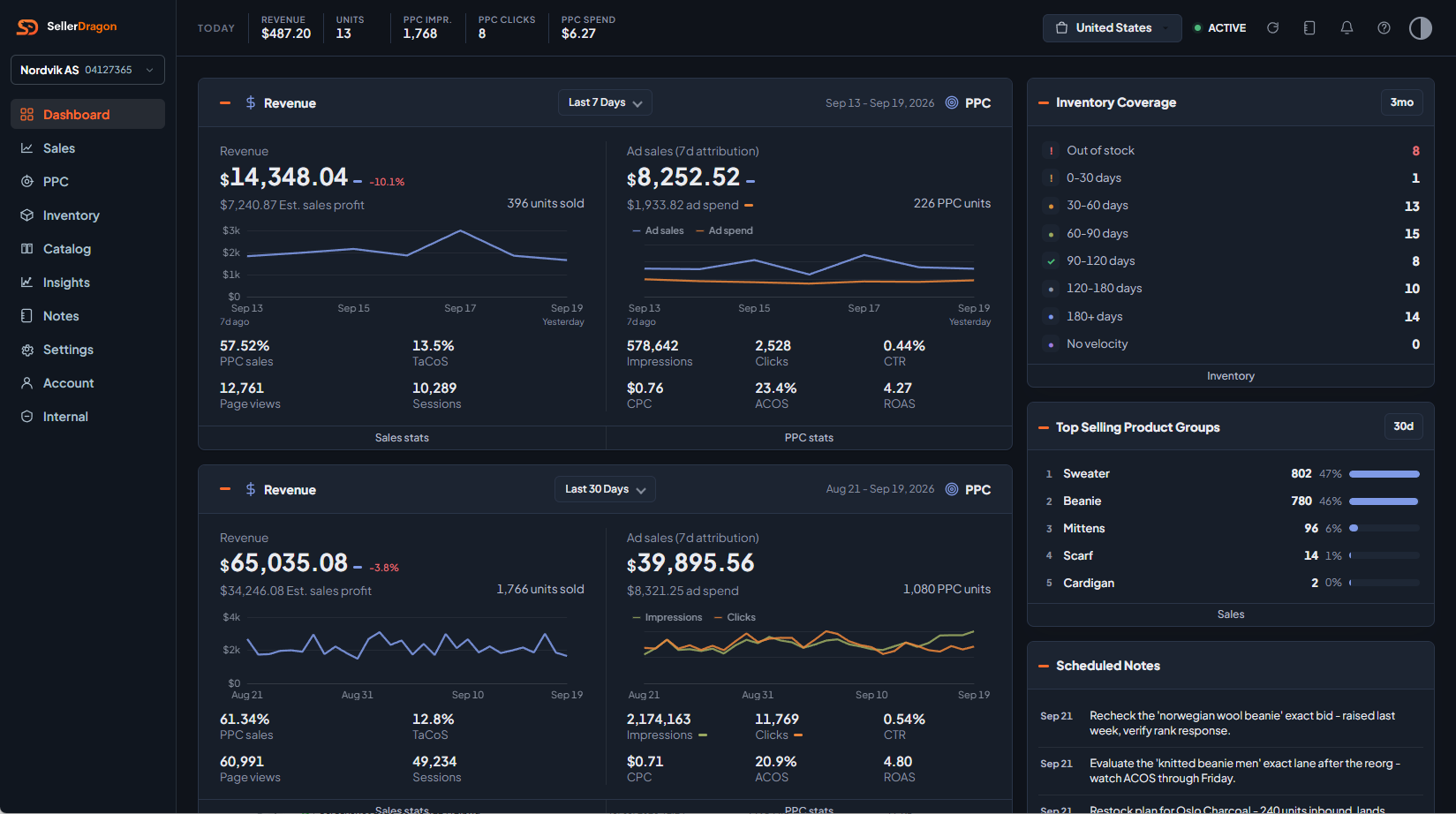Select the Out of stock row
The width and height of the screenshot is (1456, 814).
pos(1231,151)
